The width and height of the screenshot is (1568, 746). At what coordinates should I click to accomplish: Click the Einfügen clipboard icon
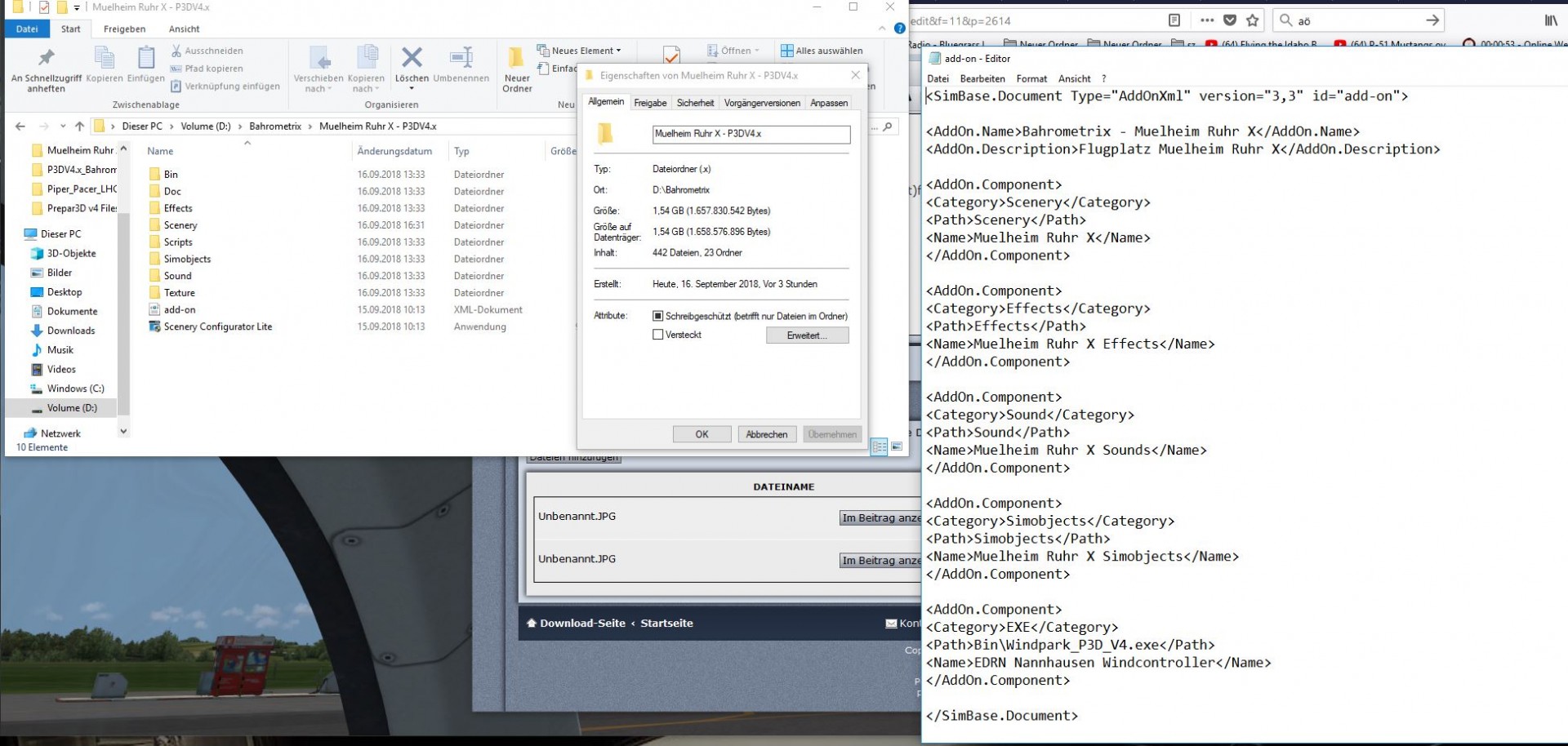146,58
